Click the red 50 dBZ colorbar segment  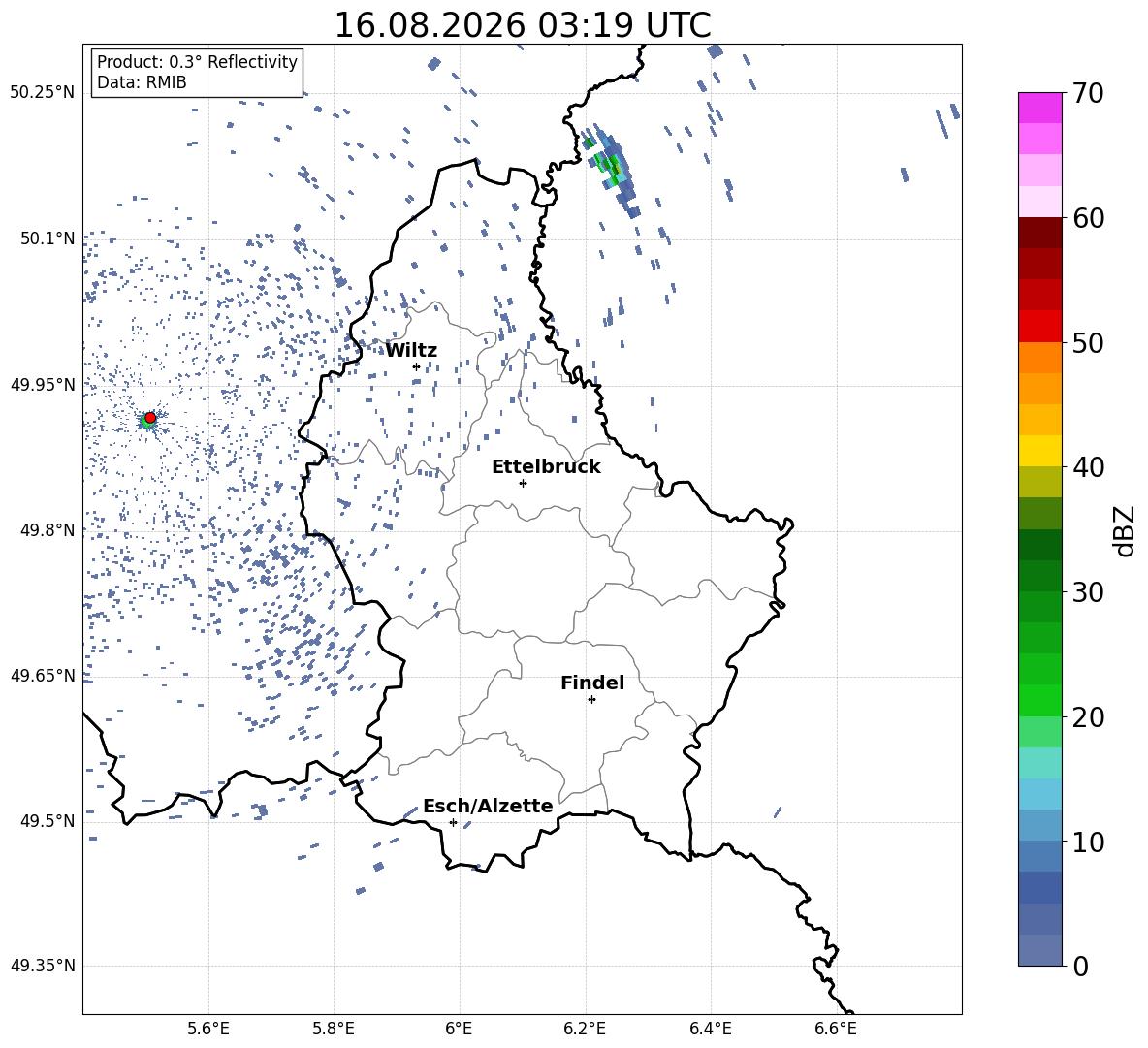point(1039,327)
